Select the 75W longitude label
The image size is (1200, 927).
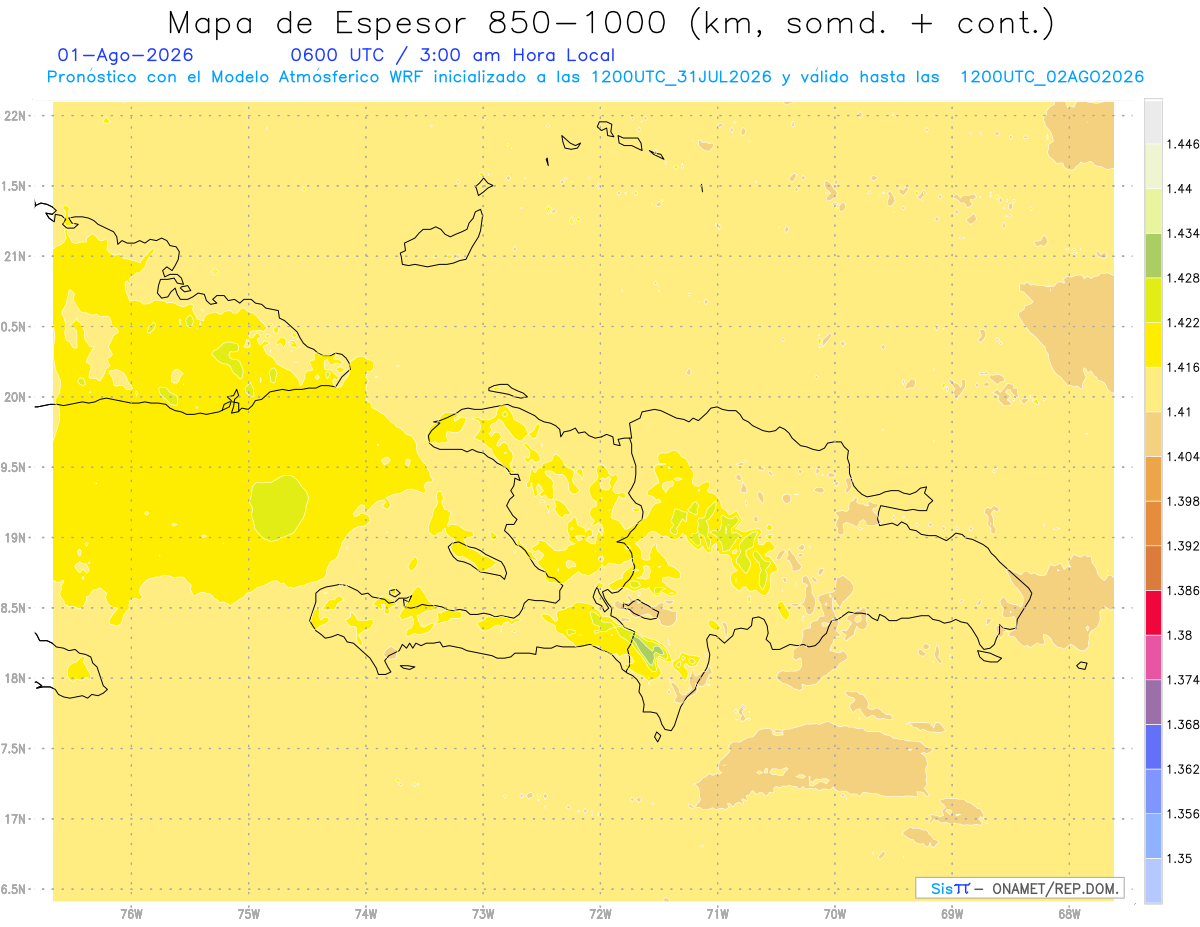[249, 914]
